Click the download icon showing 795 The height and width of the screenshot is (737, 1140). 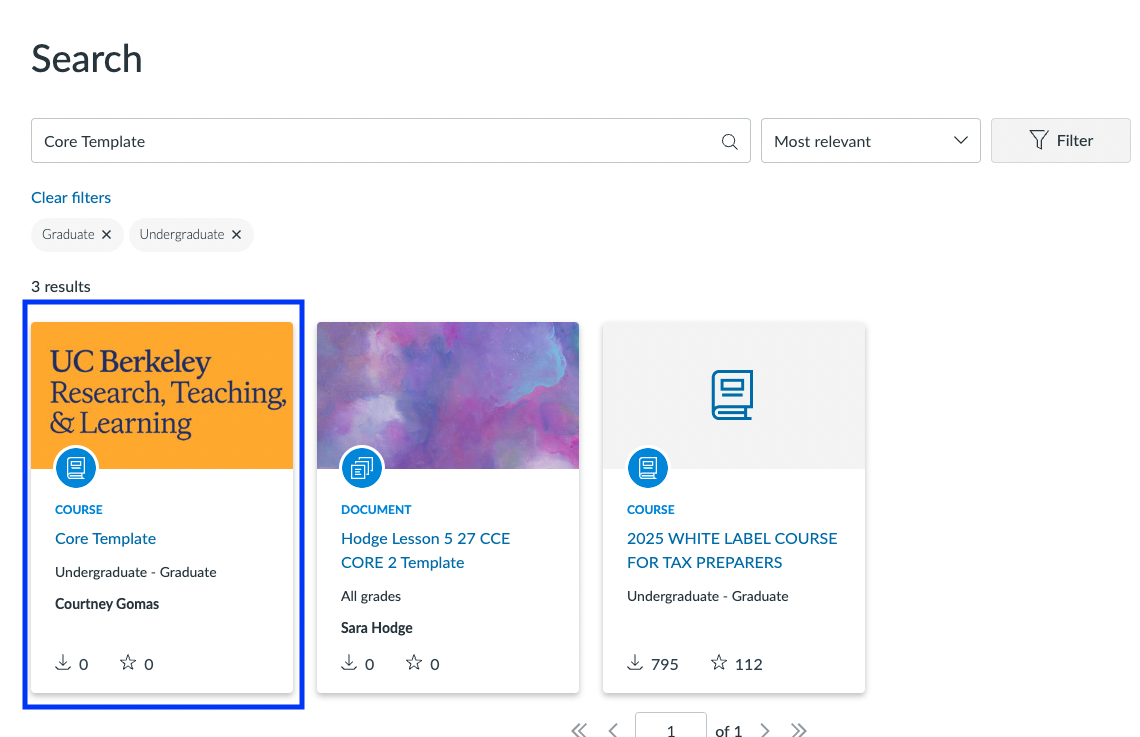[635, 663]
